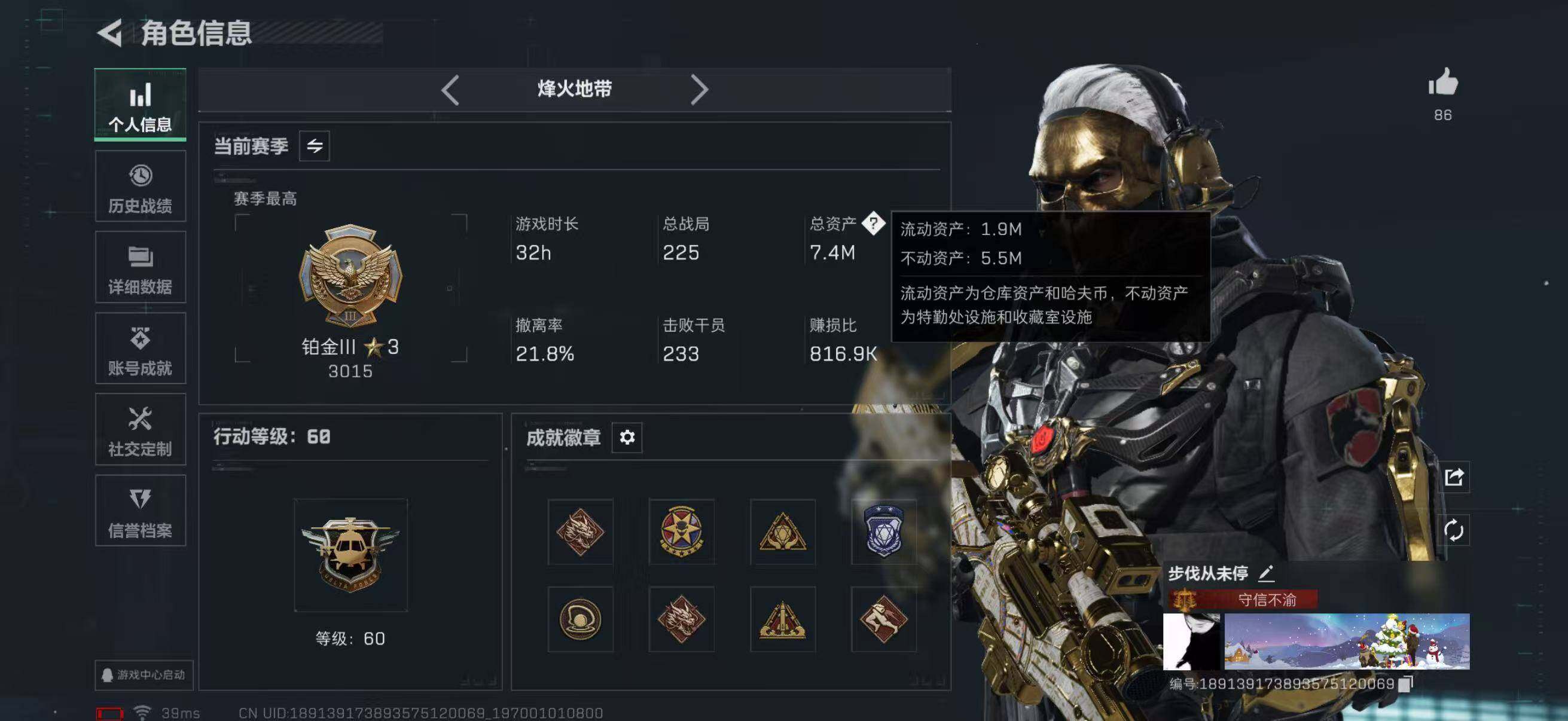Click the 总资产 question mark icon

[x=874, y=224]
